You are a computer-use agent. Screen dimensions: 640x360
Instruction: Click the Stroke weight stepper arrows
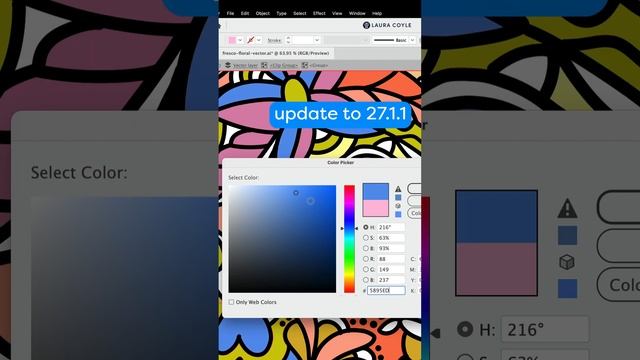pyautogui.click(x=288, y=40)
